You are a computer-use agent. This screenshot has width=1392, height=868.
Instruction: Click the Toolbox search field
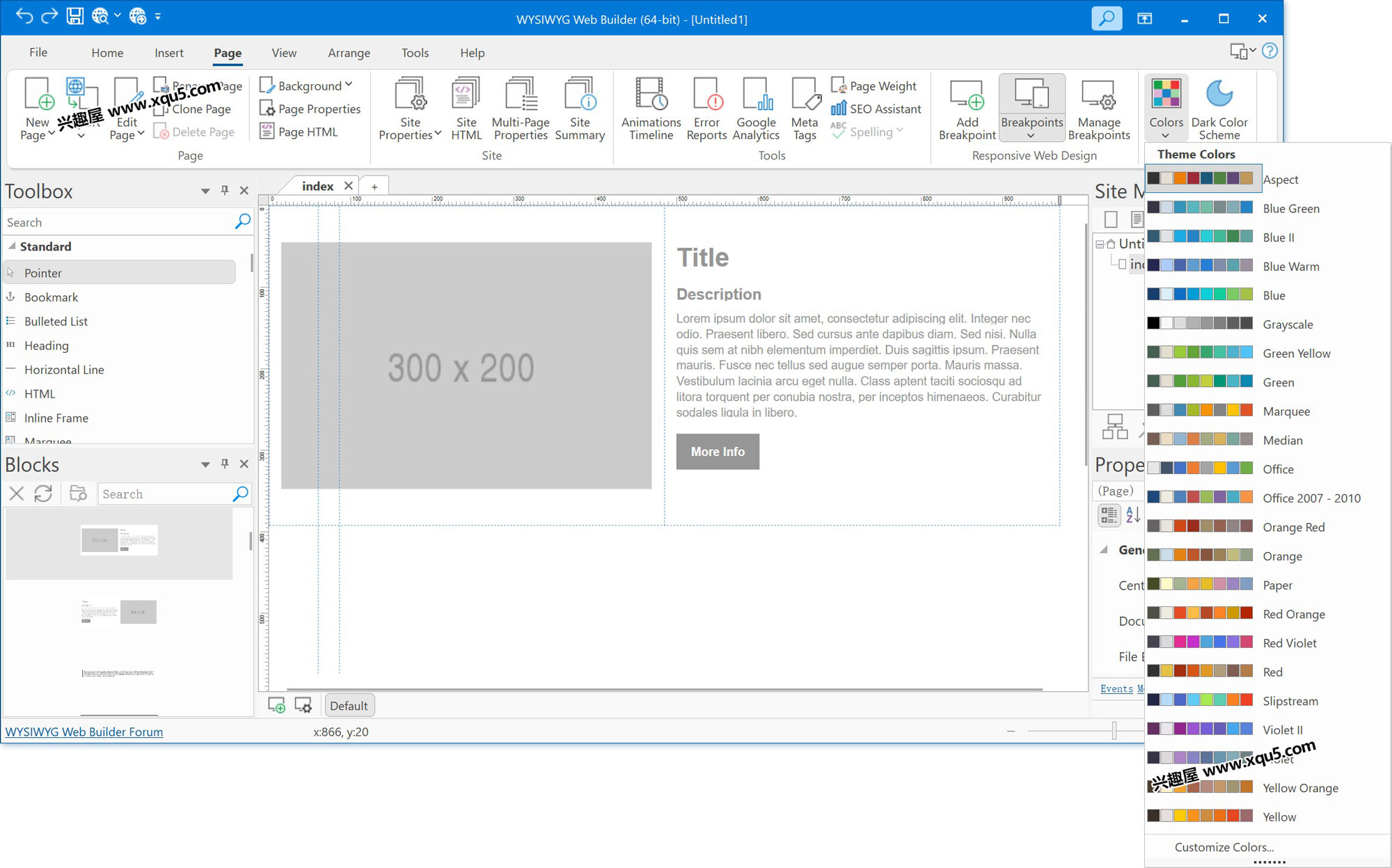118,222
